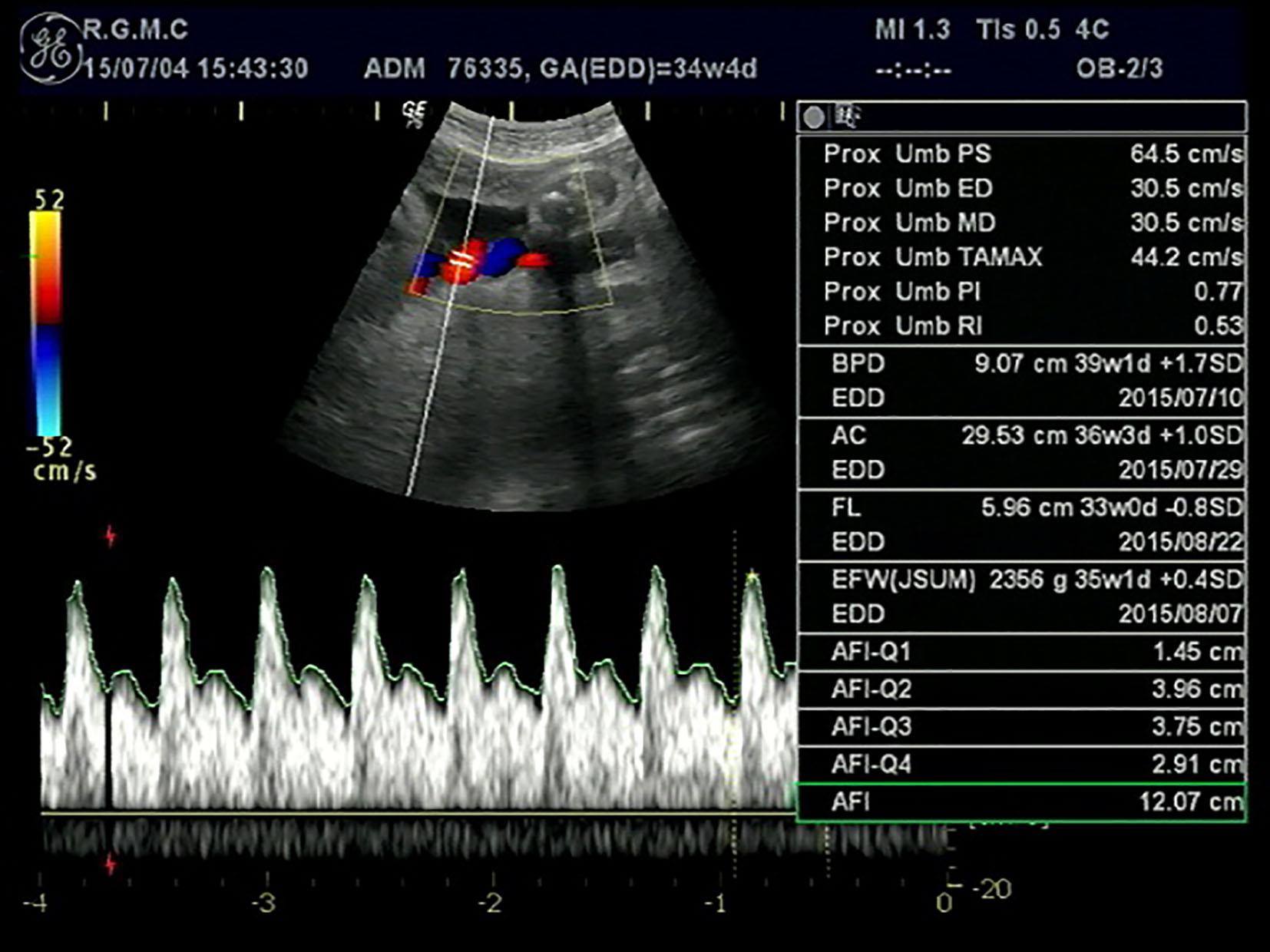Click the cm/s unit label under color scale
The image size is (1270, 952).
[64, 471]
